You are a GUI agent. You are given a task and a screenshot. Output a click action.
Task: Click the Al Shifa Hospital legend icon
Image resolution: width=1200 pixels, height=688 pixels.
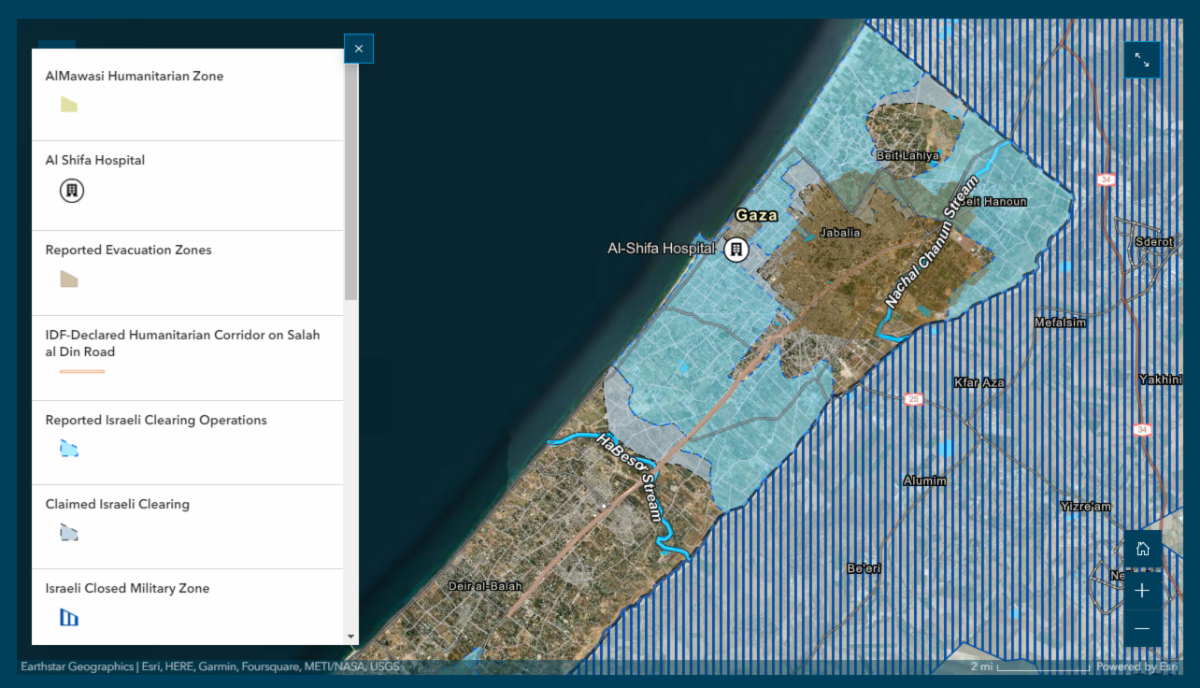click(71, 189)
